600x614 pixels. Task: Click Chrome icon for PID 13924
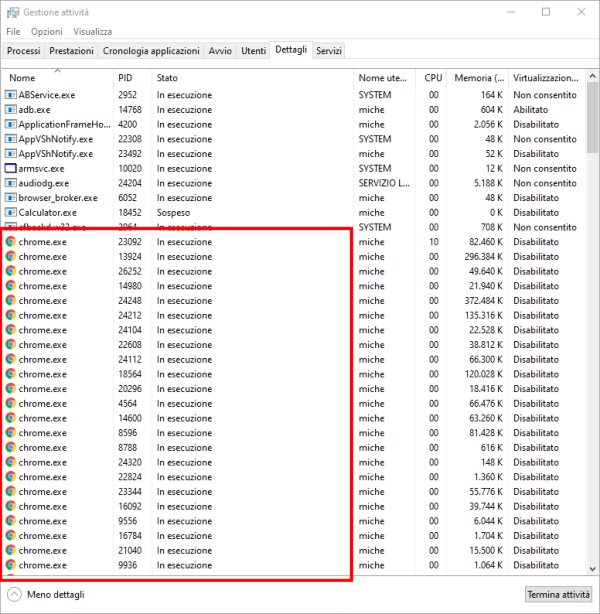tap(11, 256)
